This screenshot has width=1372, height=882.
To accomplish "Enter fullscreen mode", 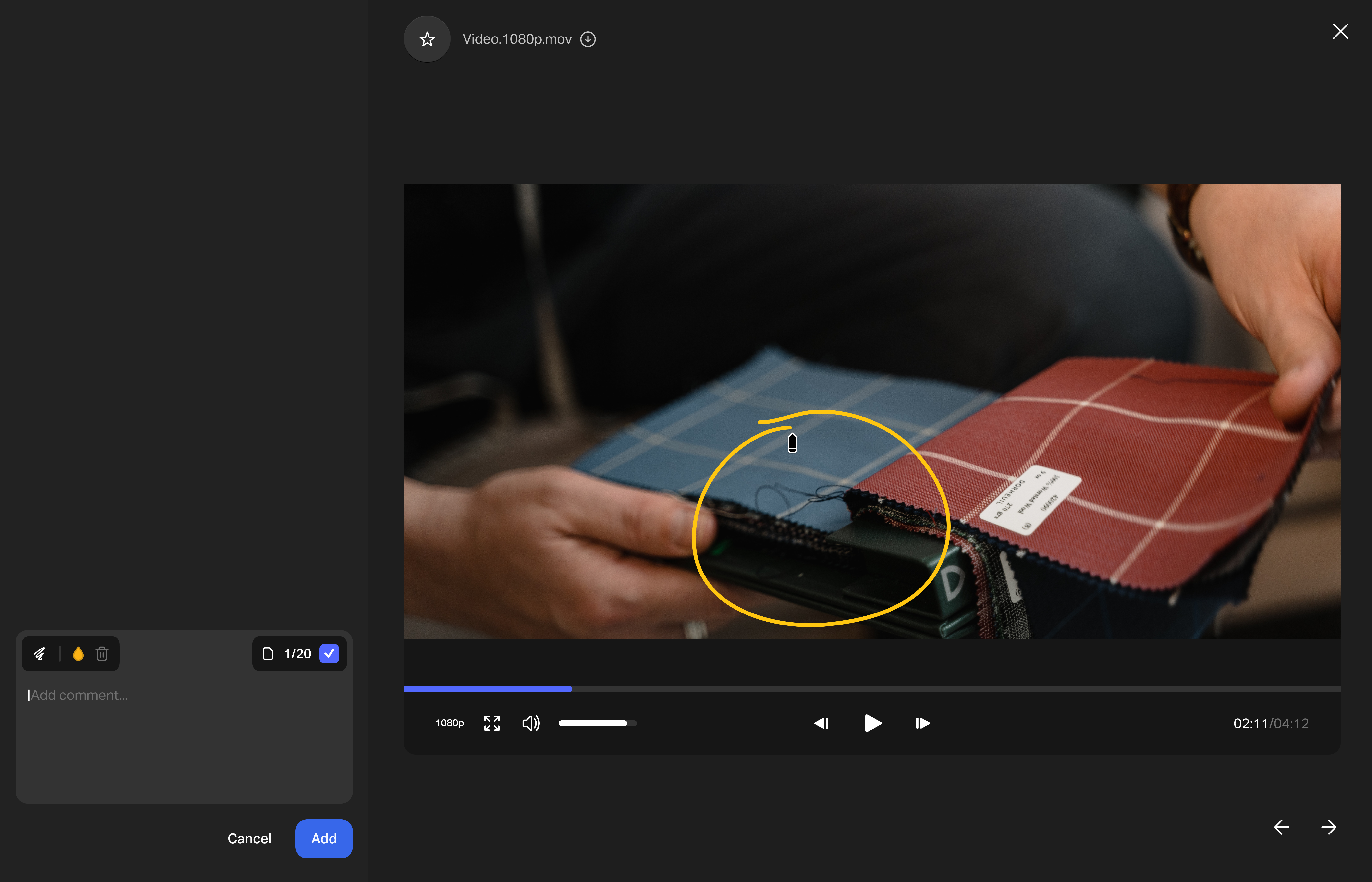I will (x=492, y=723).
